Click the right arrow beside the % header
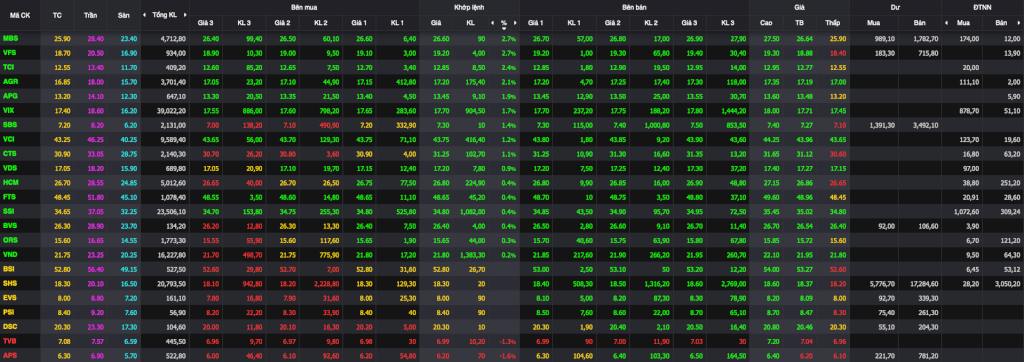 click(x=515, y=23)
